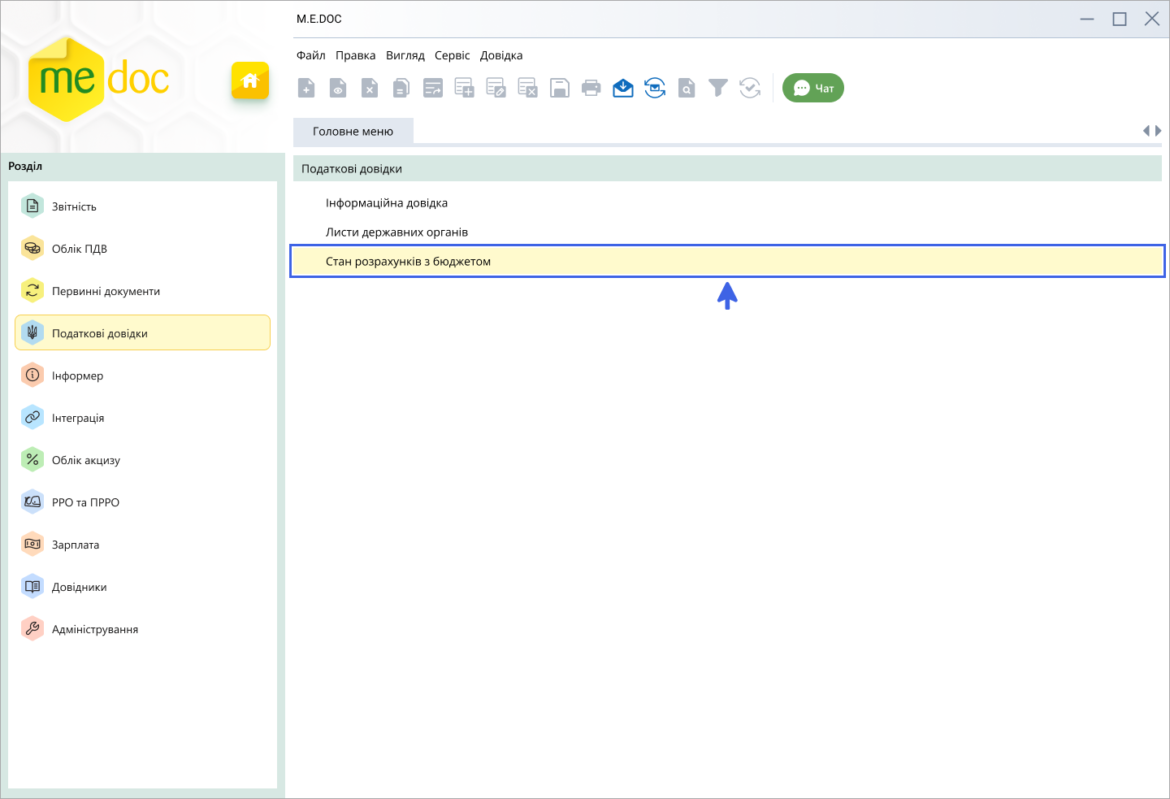The height and width of the screenshot is (799, 1170).
Task: Select Довідники label in sidebar
Action: coord(79,587)
